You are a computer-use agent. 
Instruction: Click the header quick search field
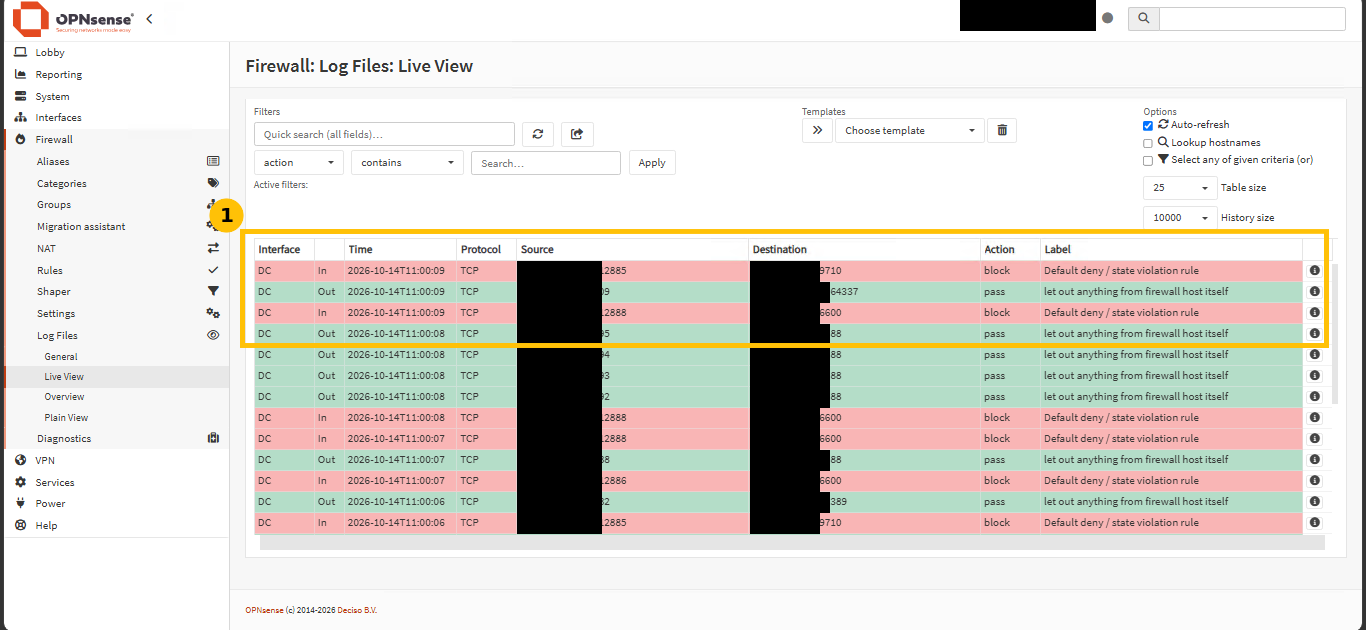point(1252,18)
